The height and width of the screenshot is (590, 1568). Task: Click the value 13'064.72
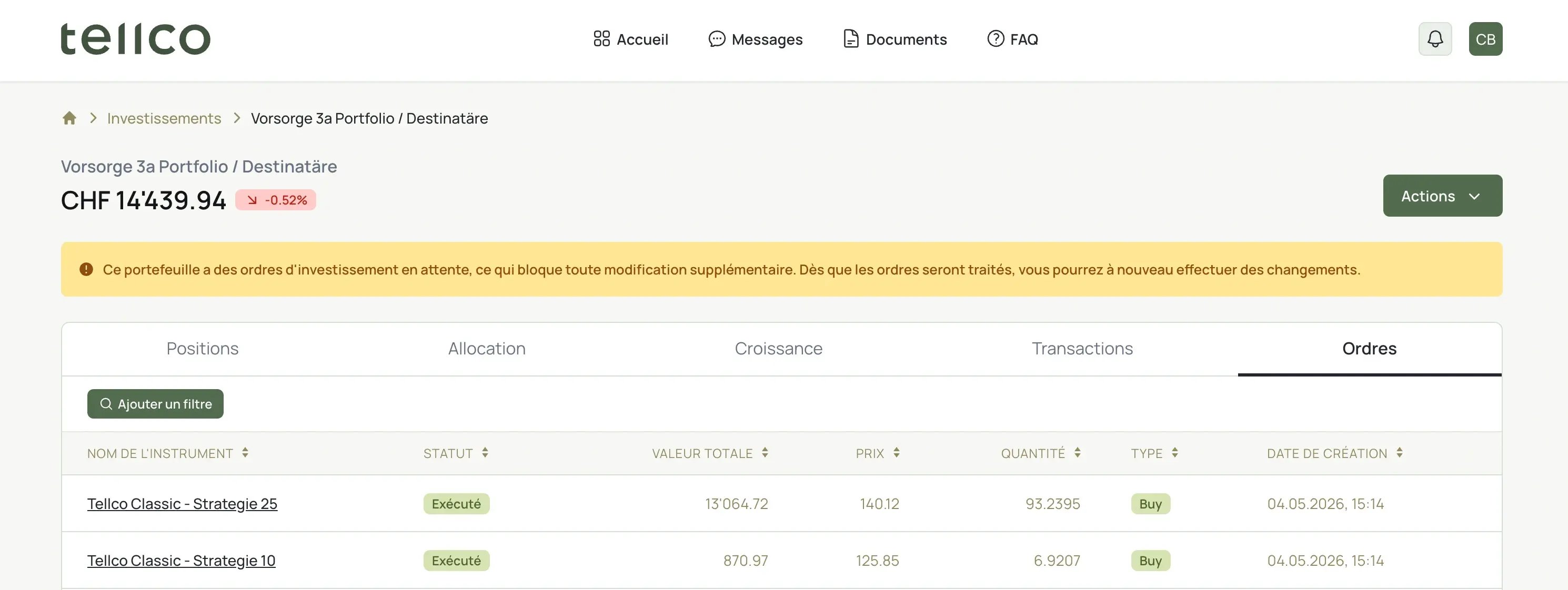point(737,504)
